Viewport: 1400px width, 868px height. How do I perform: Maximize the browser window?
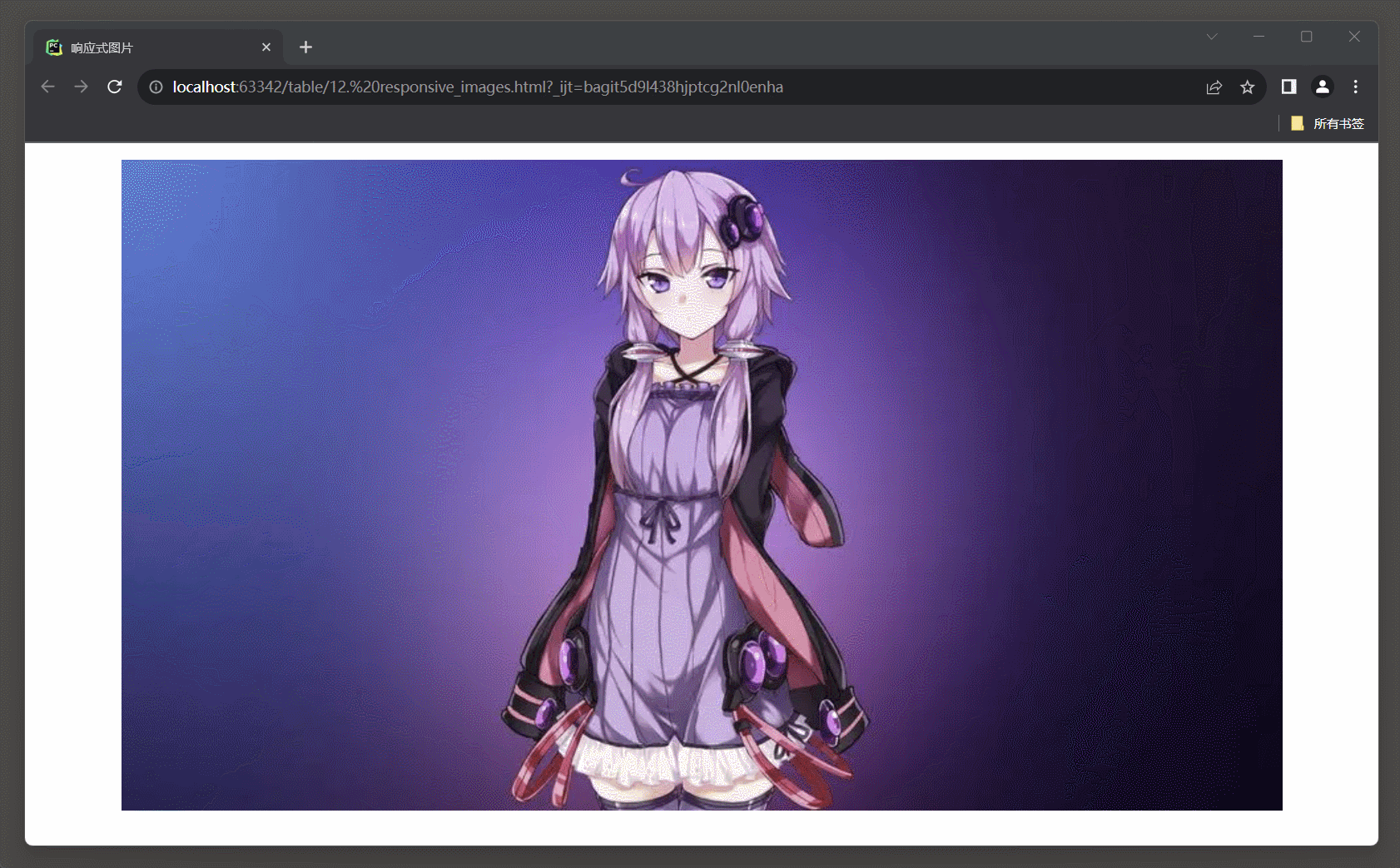pyautogui.click(x=1307, y=37)
